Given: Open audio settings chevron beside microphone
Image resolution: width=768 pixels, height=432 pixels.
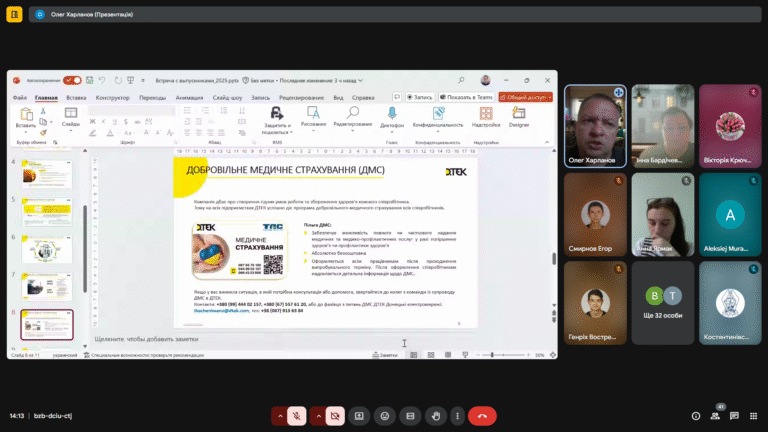Looking at the screenshot, I should tap(280, 416).
